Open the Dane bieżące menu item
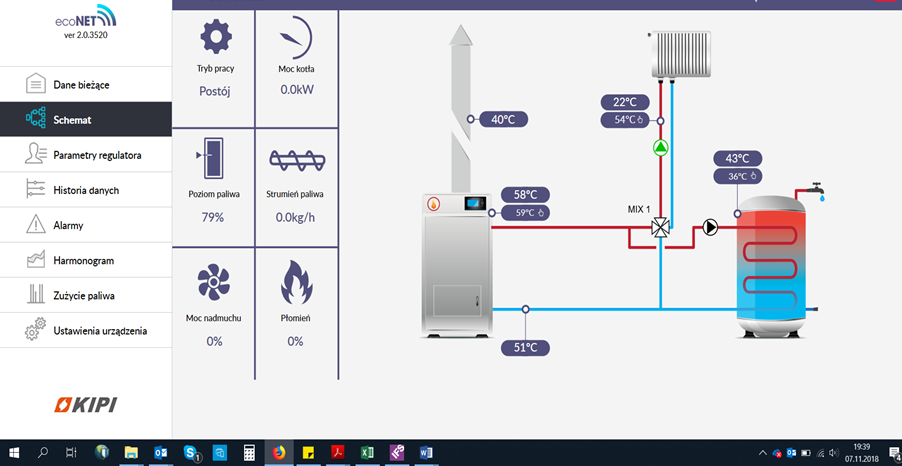The height and width of the screenshot is (466, 902). click(x=81, y=85)
